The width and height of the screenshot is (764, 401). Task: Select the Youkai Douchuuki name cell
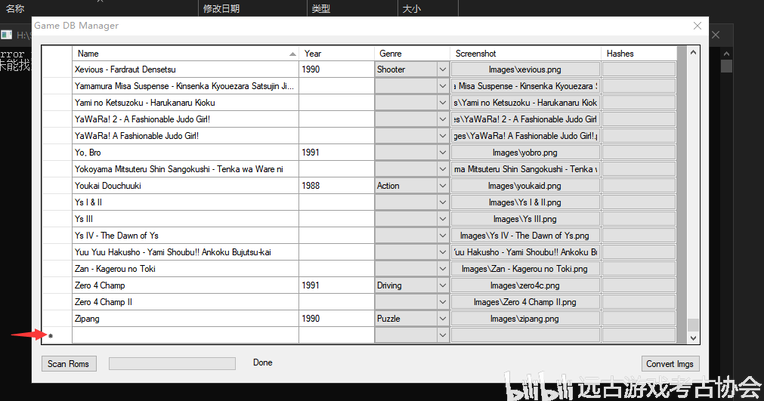[x=185, y=186]
